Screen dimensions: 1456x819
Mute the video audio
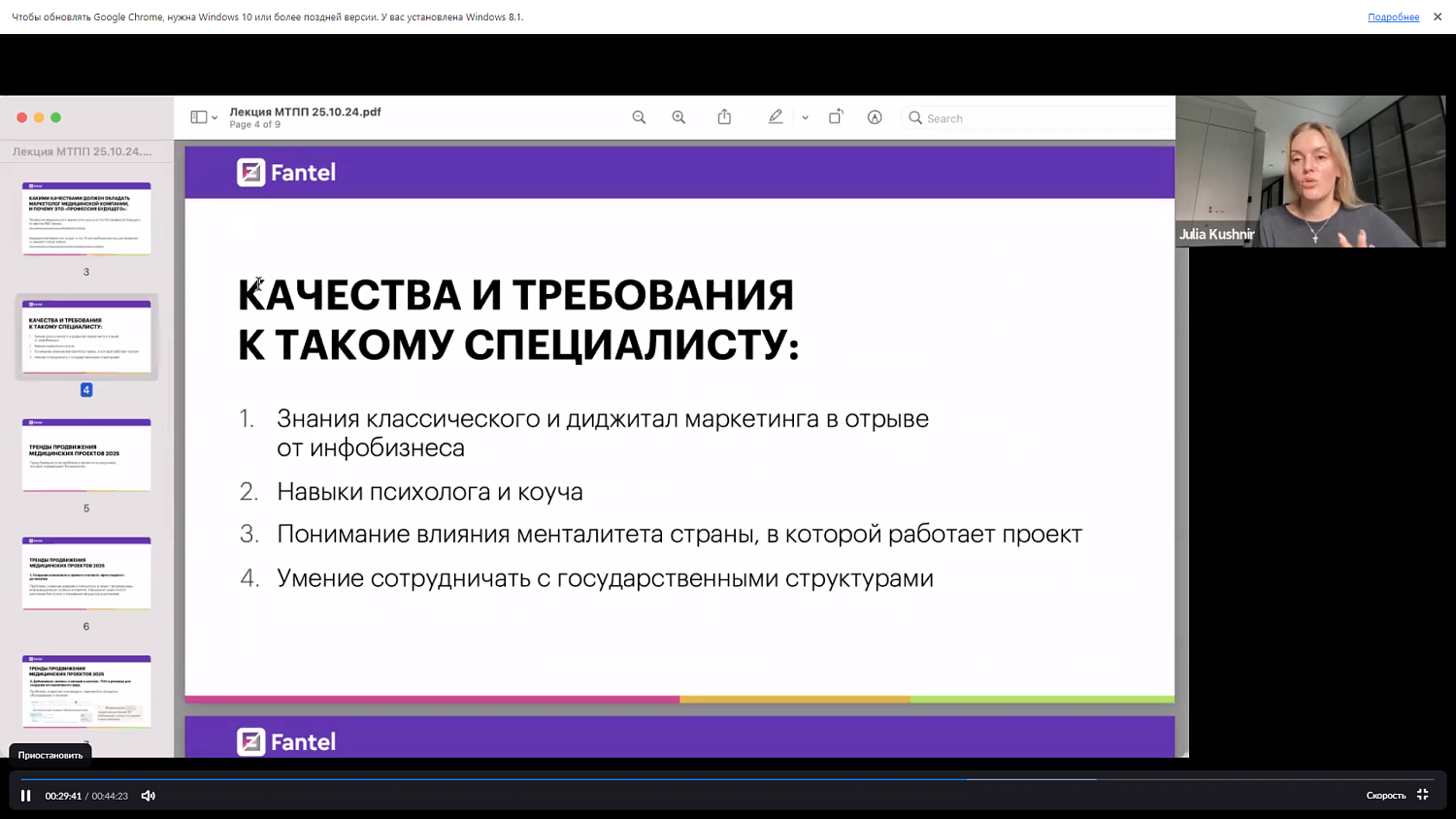[148, 795]
